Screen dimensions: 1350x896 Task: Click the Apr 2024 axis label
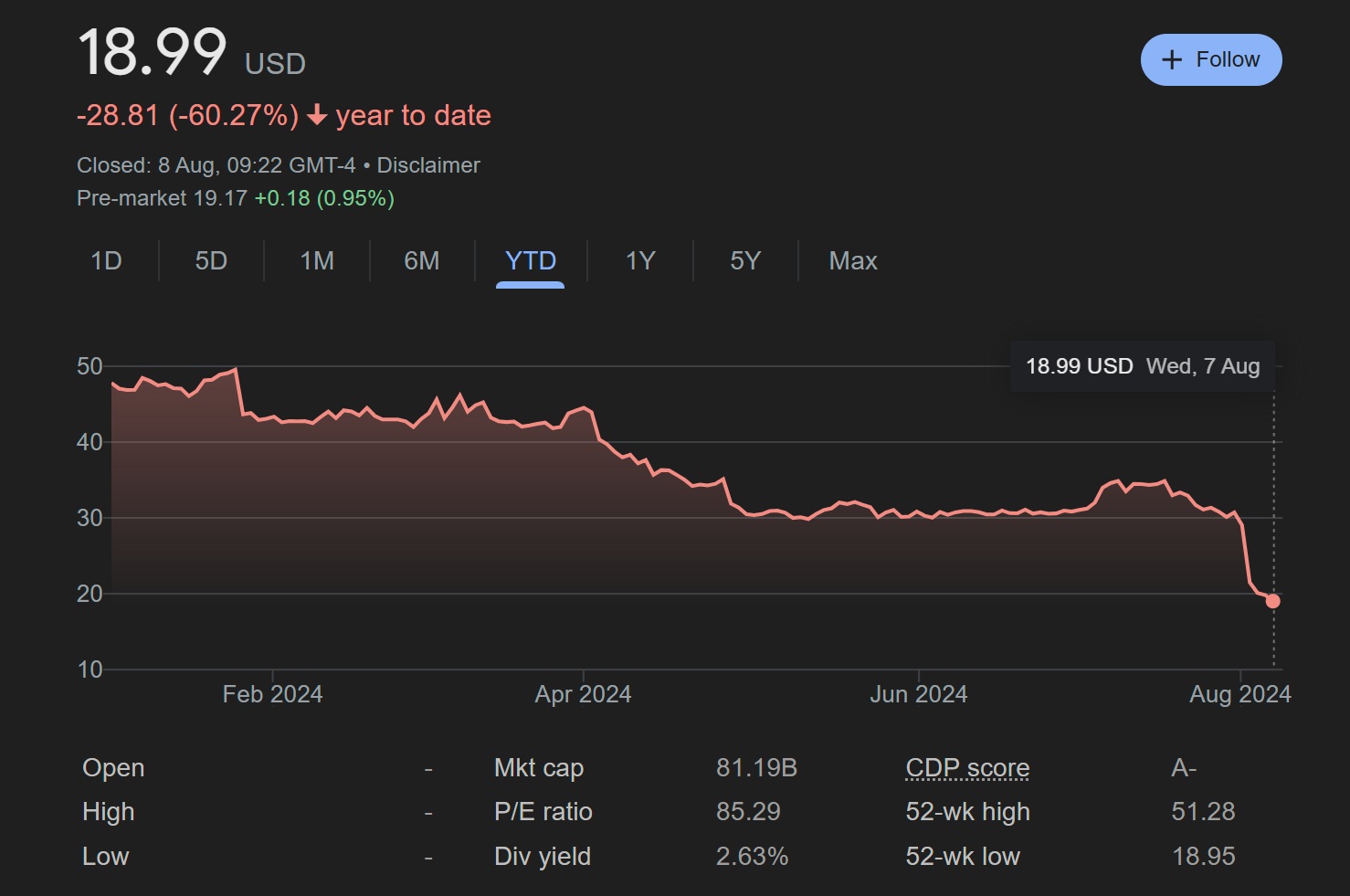coord(583,694)
